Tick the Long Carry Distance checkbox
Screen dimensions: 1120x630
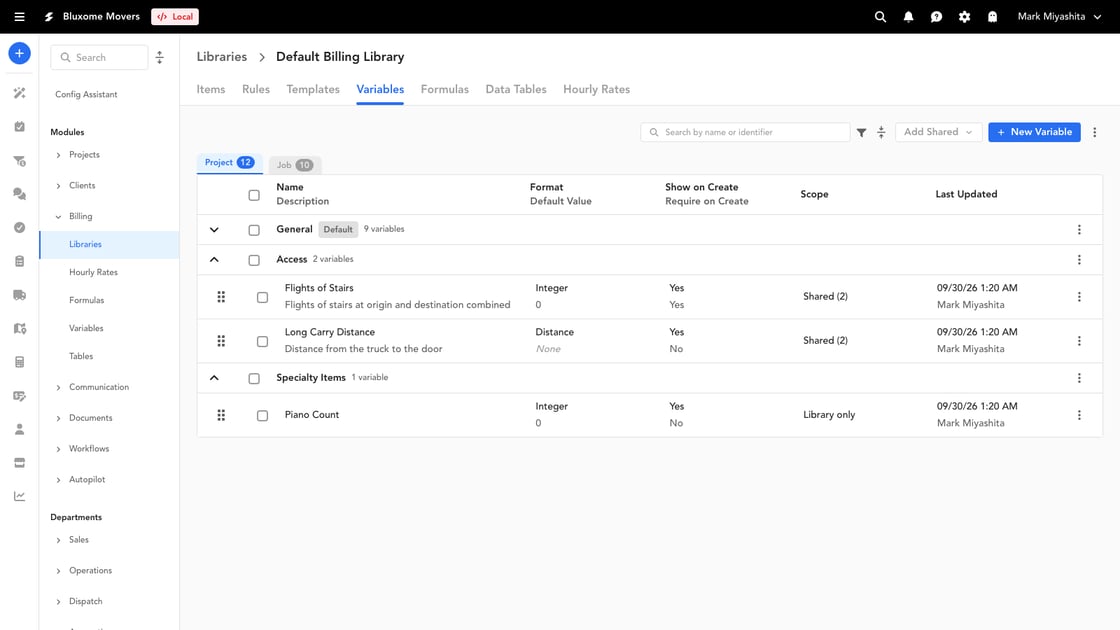coord(262,341)
